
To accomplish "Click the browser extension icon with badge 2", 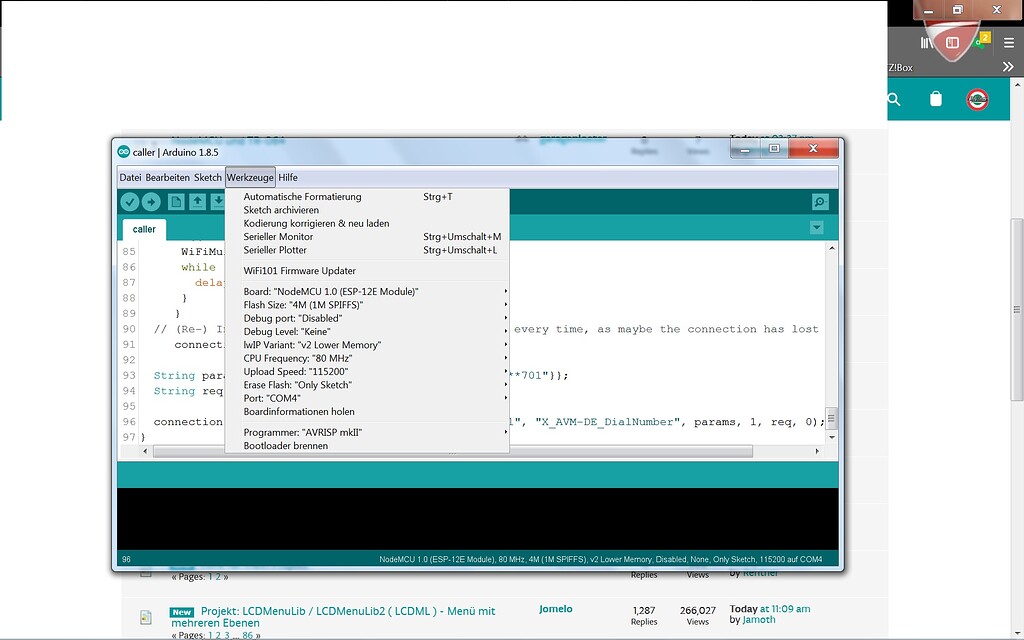I will point(980,41).
